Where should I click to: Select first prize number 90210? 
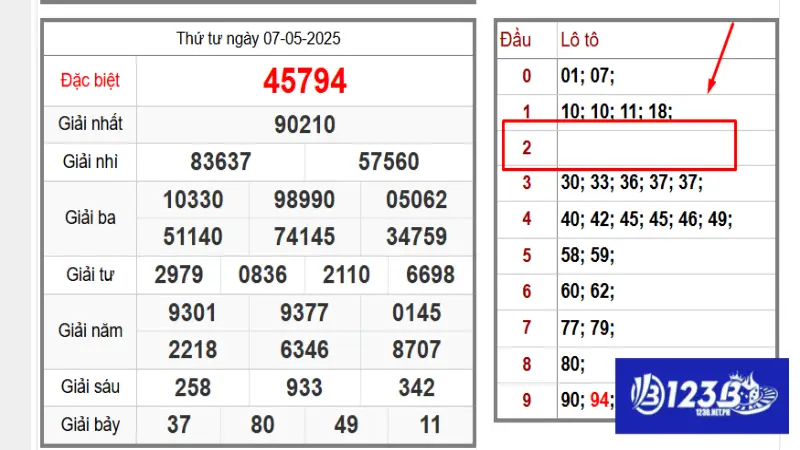(305, 124)
